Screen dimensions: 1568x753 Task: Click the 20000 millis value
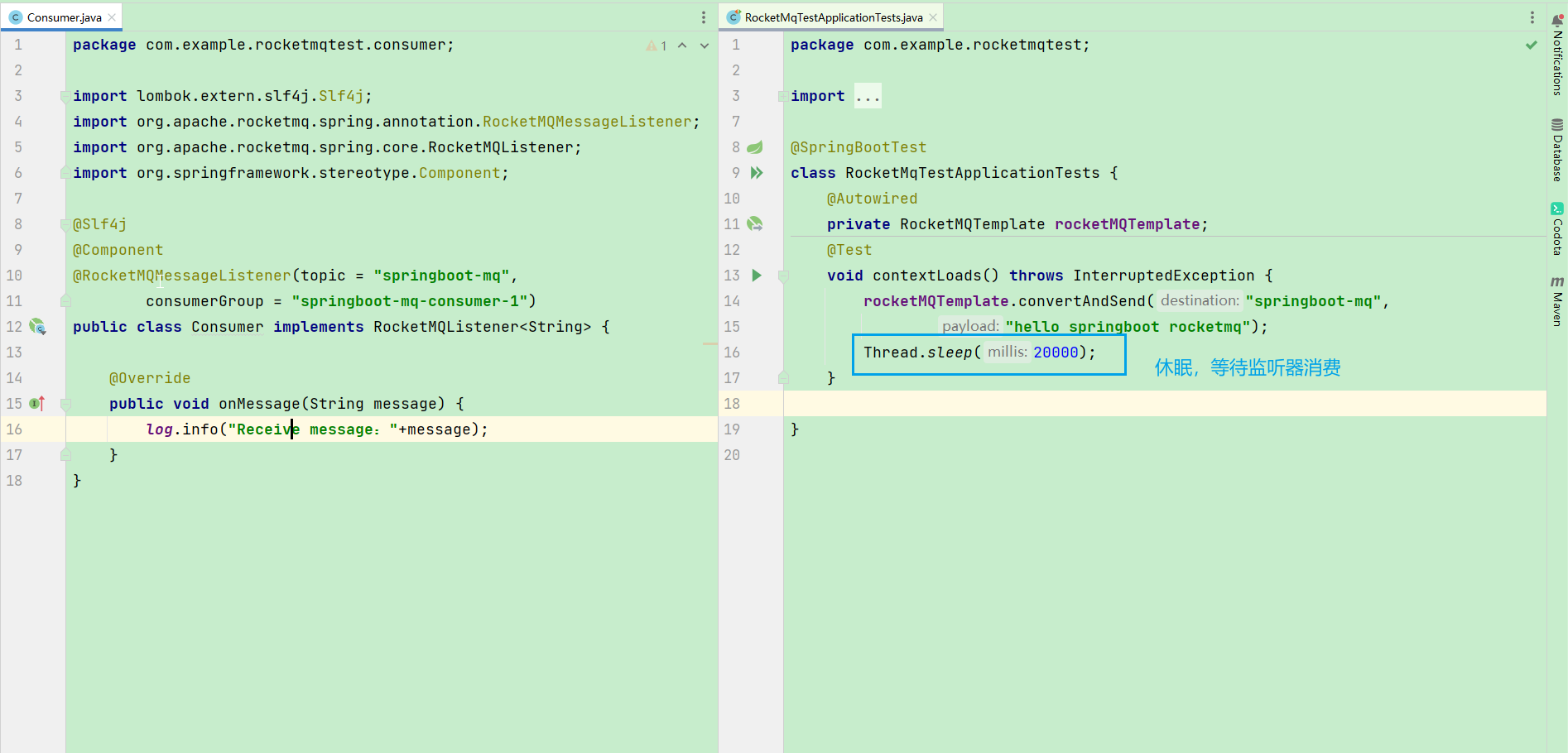(1056, 353)
